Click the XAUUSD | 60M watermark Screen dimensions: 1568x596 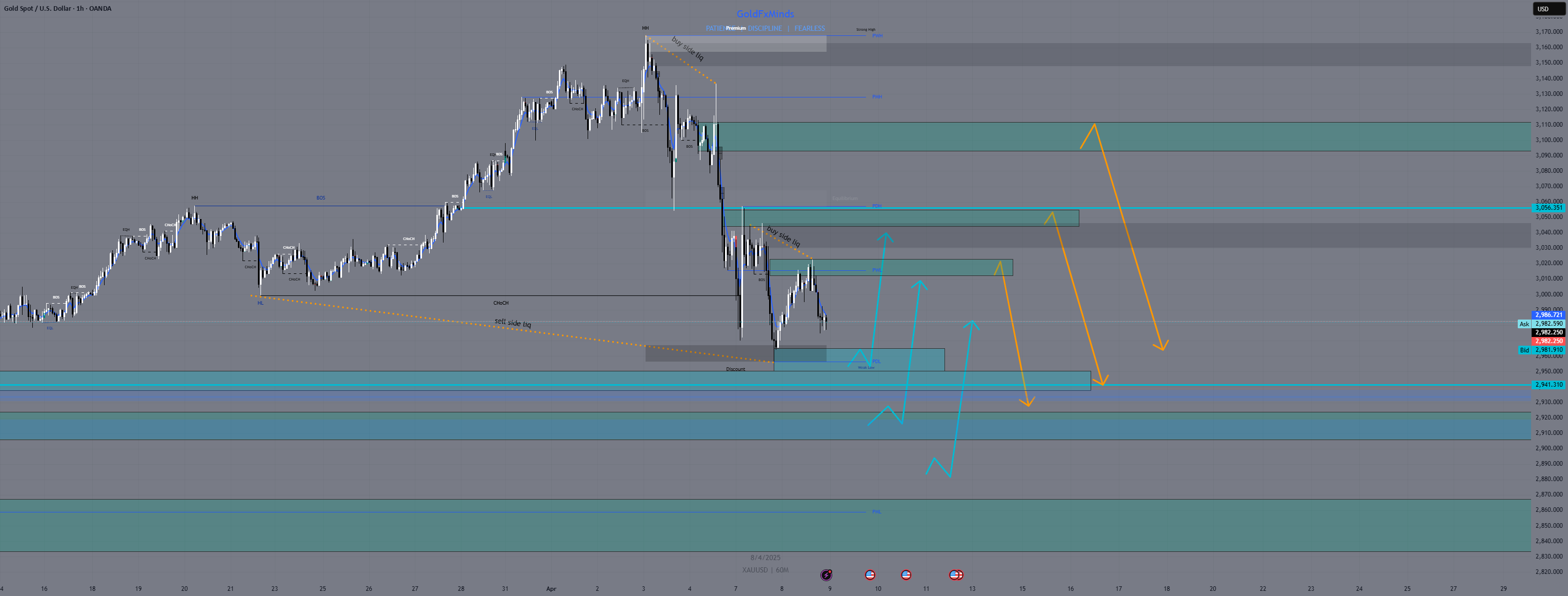pos(765,570)
